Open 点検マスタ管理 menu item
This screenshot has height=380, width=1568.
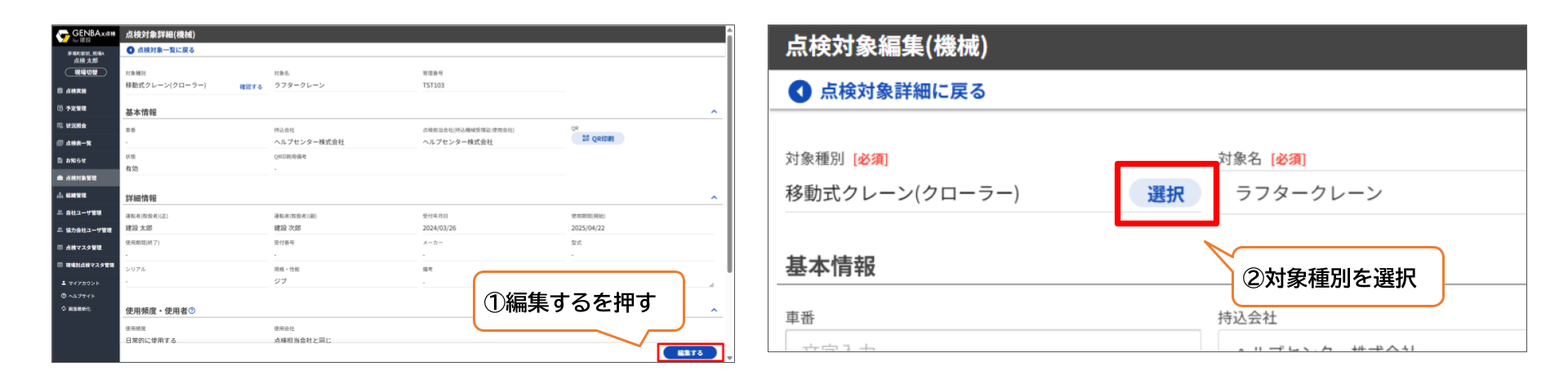pos(86,248)
